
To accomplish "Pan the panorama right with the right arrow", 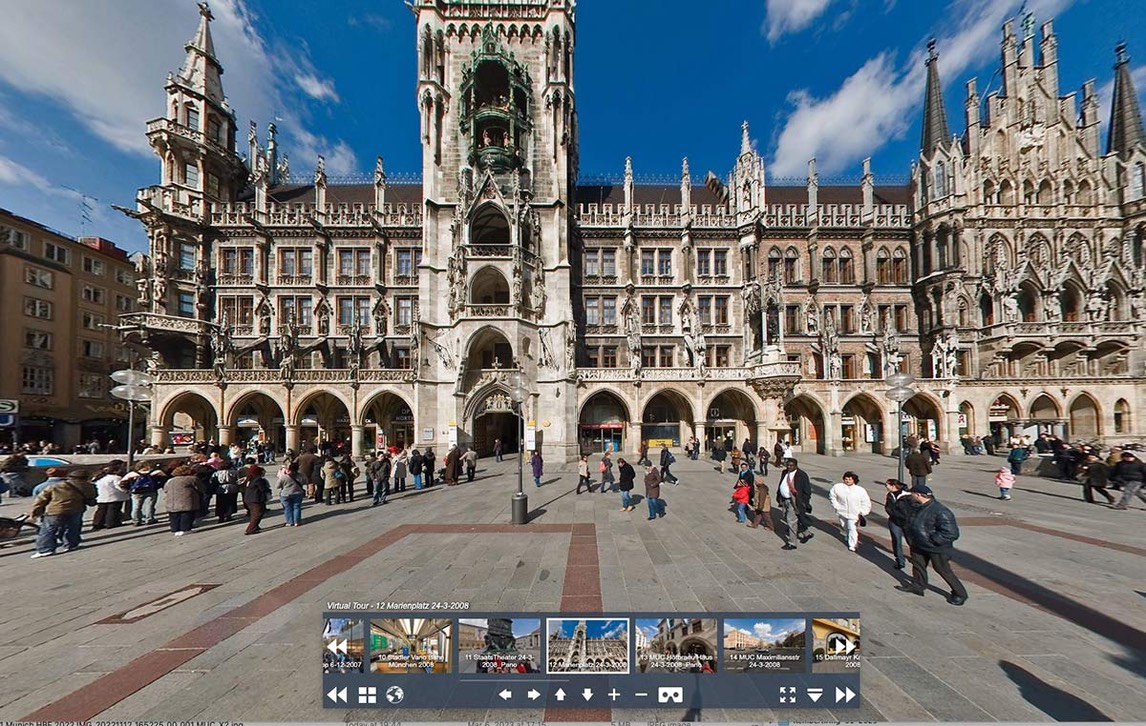I will pos(533,694).
